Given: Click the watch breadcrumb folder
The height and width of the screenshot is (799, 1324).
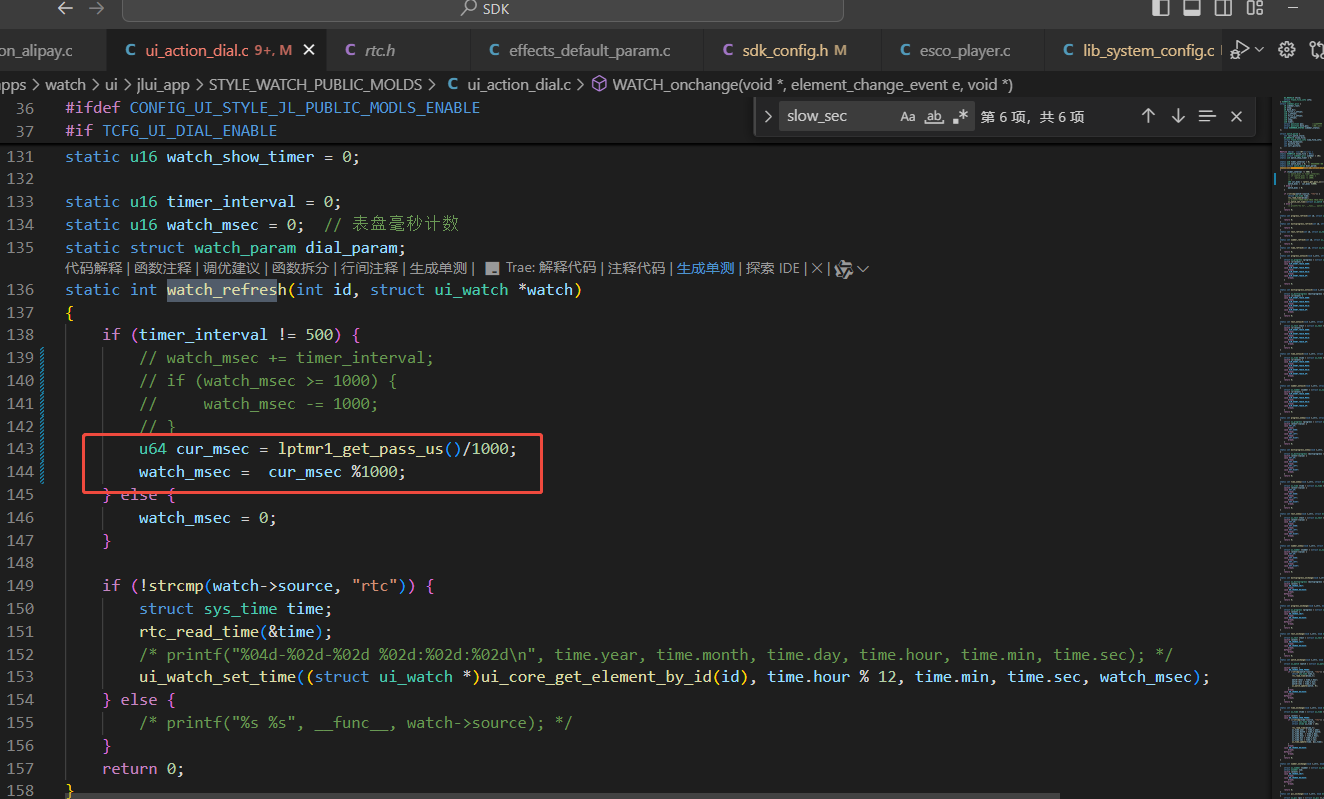Looking at the screenshot, I should coord(65,85).
